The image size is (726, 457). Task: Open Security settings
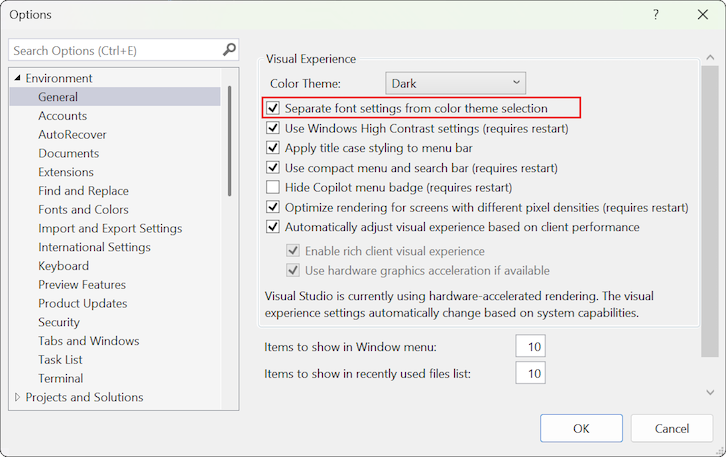(59, 322)
